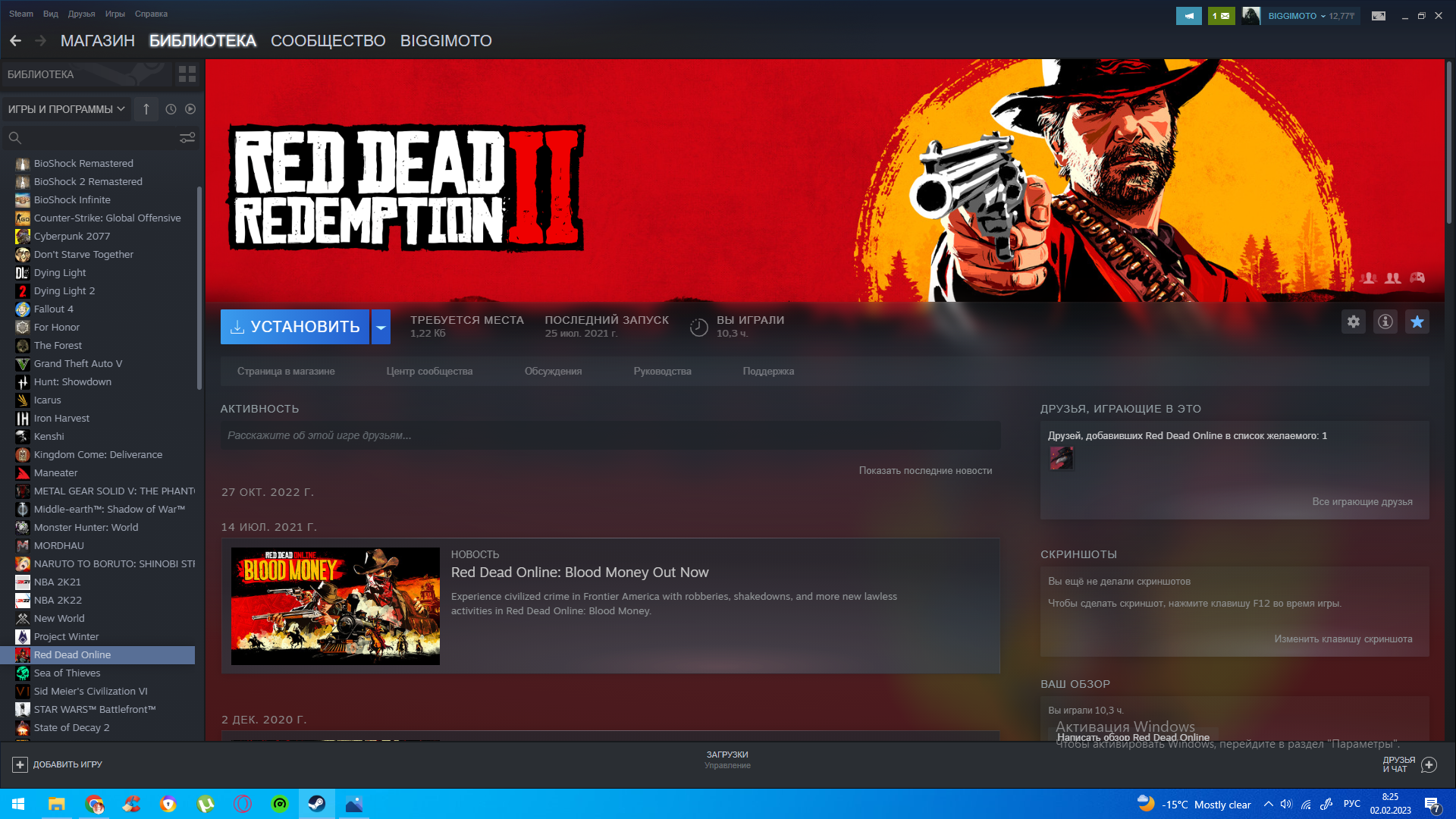The width and height of the screenshot is (1456, 819).
Task: Click the Don't Starve Together game icon
Action: tap(23, 255)
